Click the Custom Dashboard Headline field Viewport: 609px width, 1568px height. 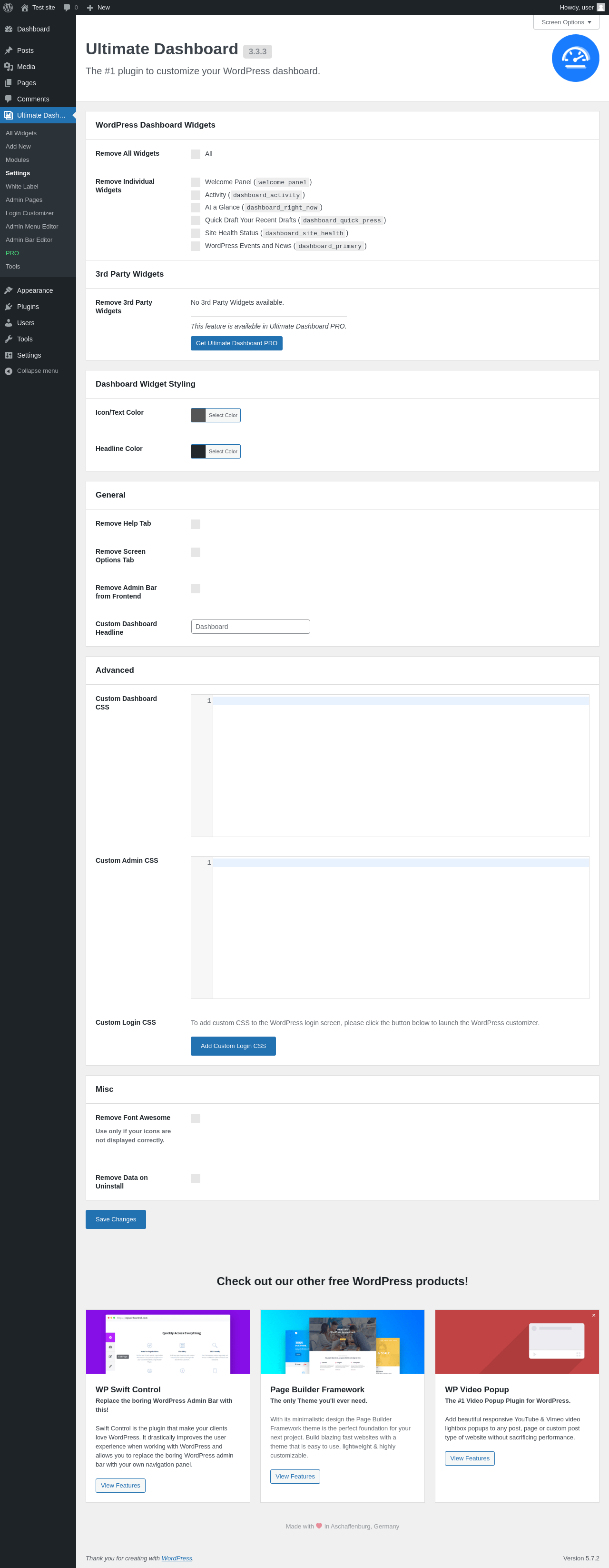[251, 626]
